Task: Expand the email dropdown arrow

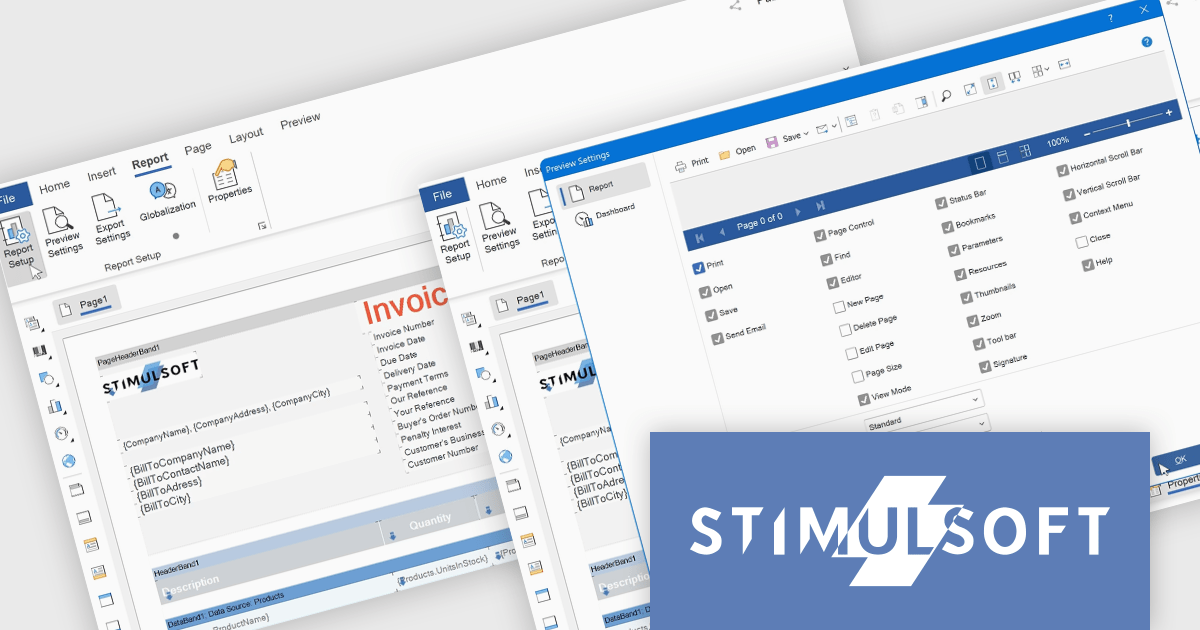Action: tap(836, 125)
